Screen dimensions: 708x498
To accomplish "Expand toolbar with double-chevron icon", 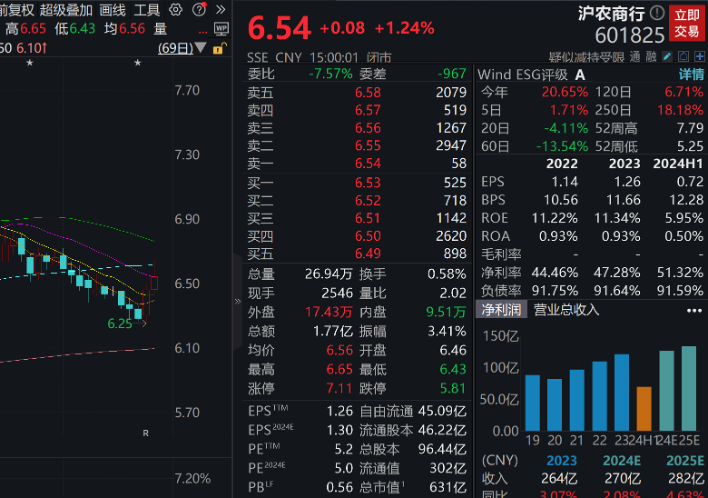I will (x=219, y=10).
